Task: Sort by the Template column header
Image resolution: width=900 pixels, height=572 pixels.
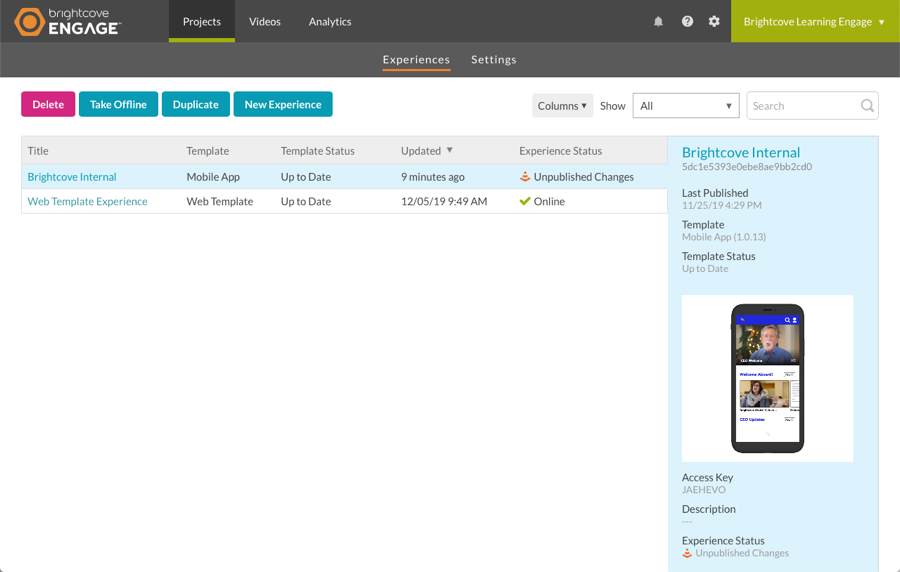Action: [x=208, y=151]
